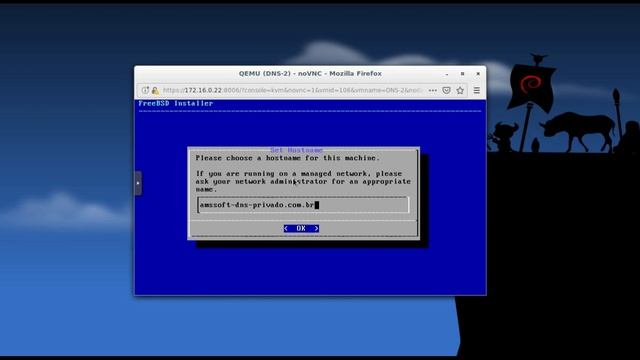Click the OK button in Set Hostname dialog

tap(301, 229)
